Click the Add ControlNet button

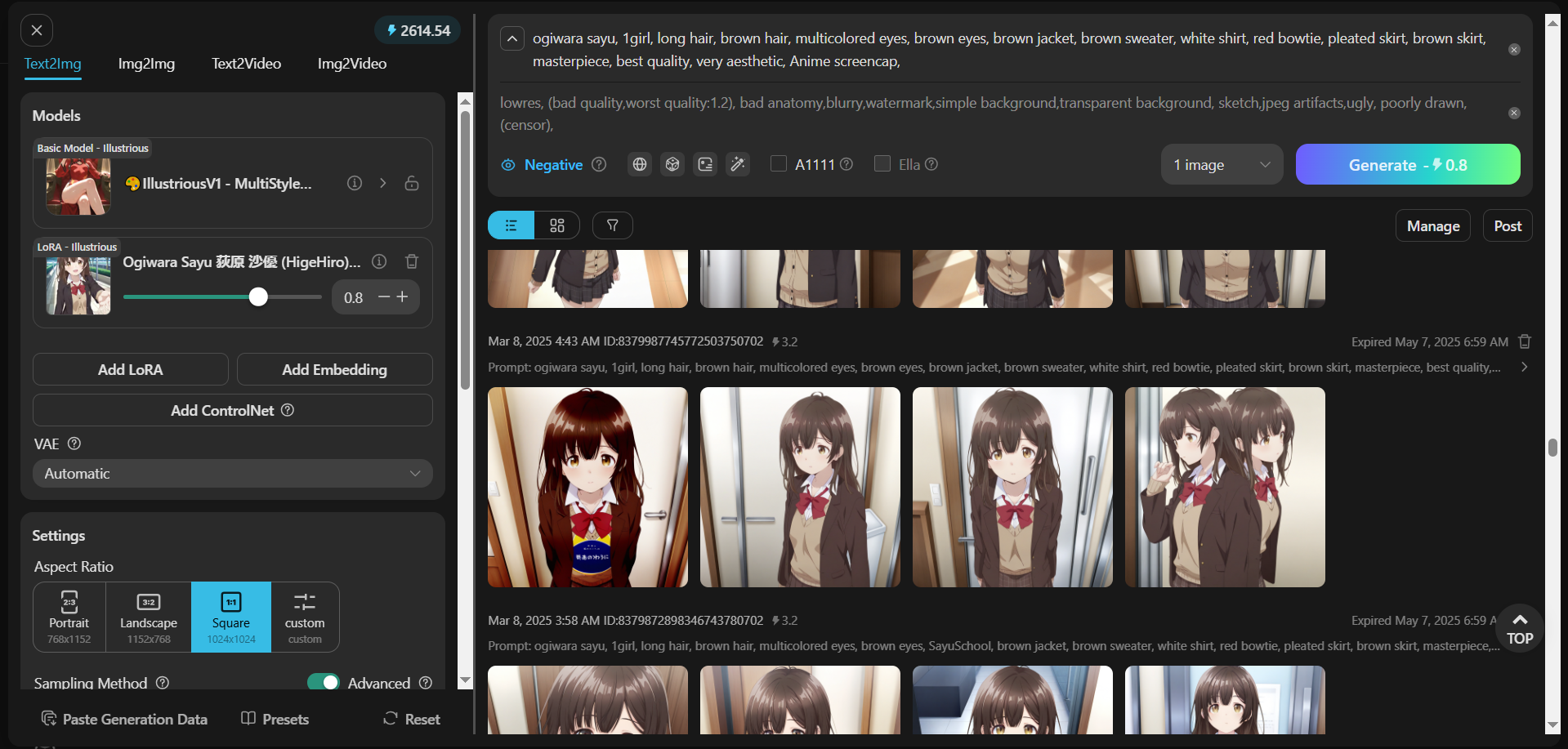coord(233,410)
